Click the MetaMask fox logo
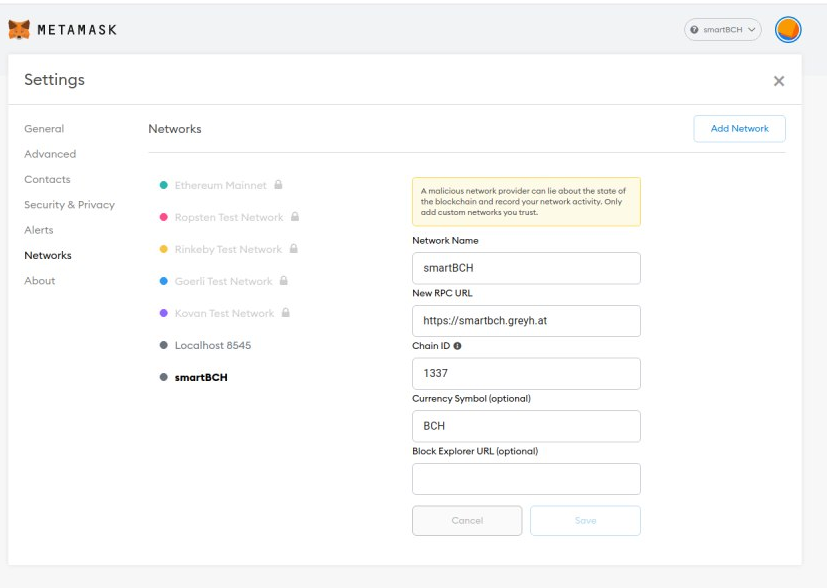The height and width of the screenshot is (588, 827). (19, 30)
